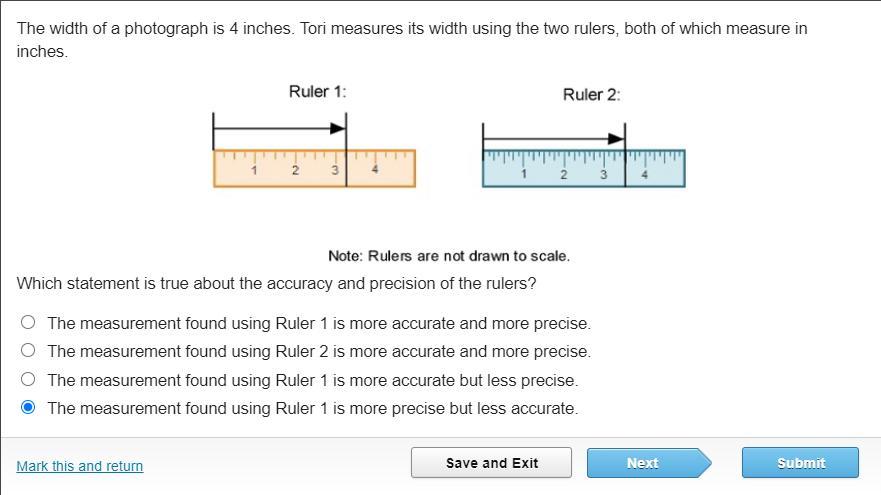
Task: Click the answer text mentioning Ruler 2
Action: click(319, 352)
